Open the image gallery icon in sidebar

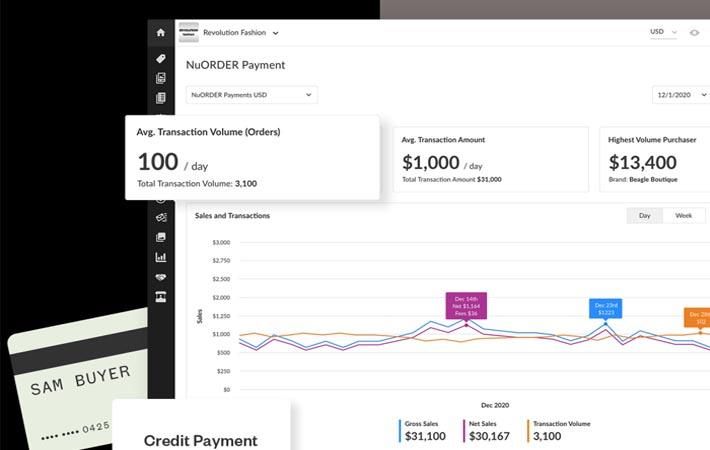coord(161,237)
